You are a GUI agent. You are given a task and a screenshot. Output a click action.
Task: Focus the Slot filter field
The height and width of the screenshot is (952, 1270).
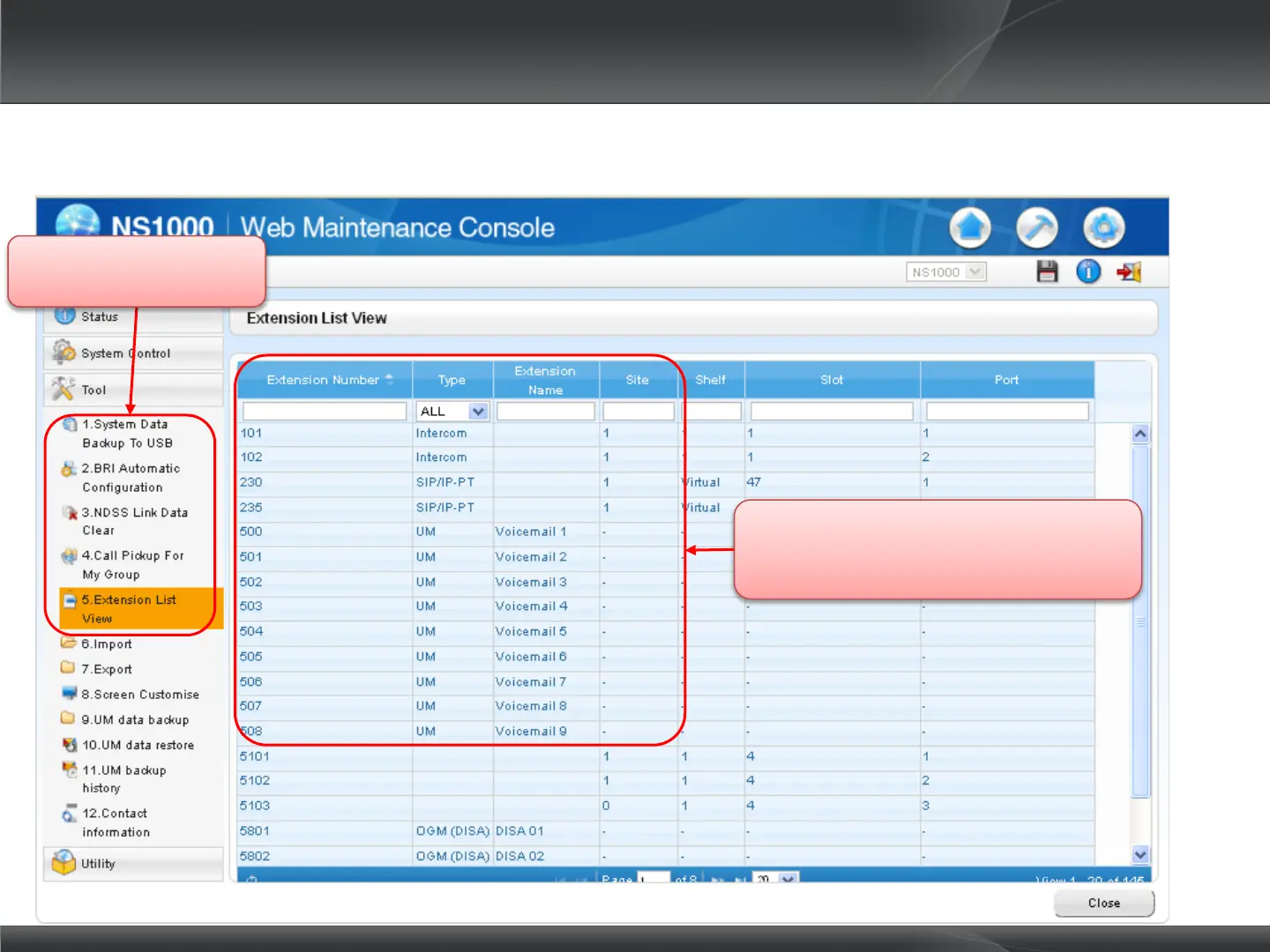pos(832,412)
